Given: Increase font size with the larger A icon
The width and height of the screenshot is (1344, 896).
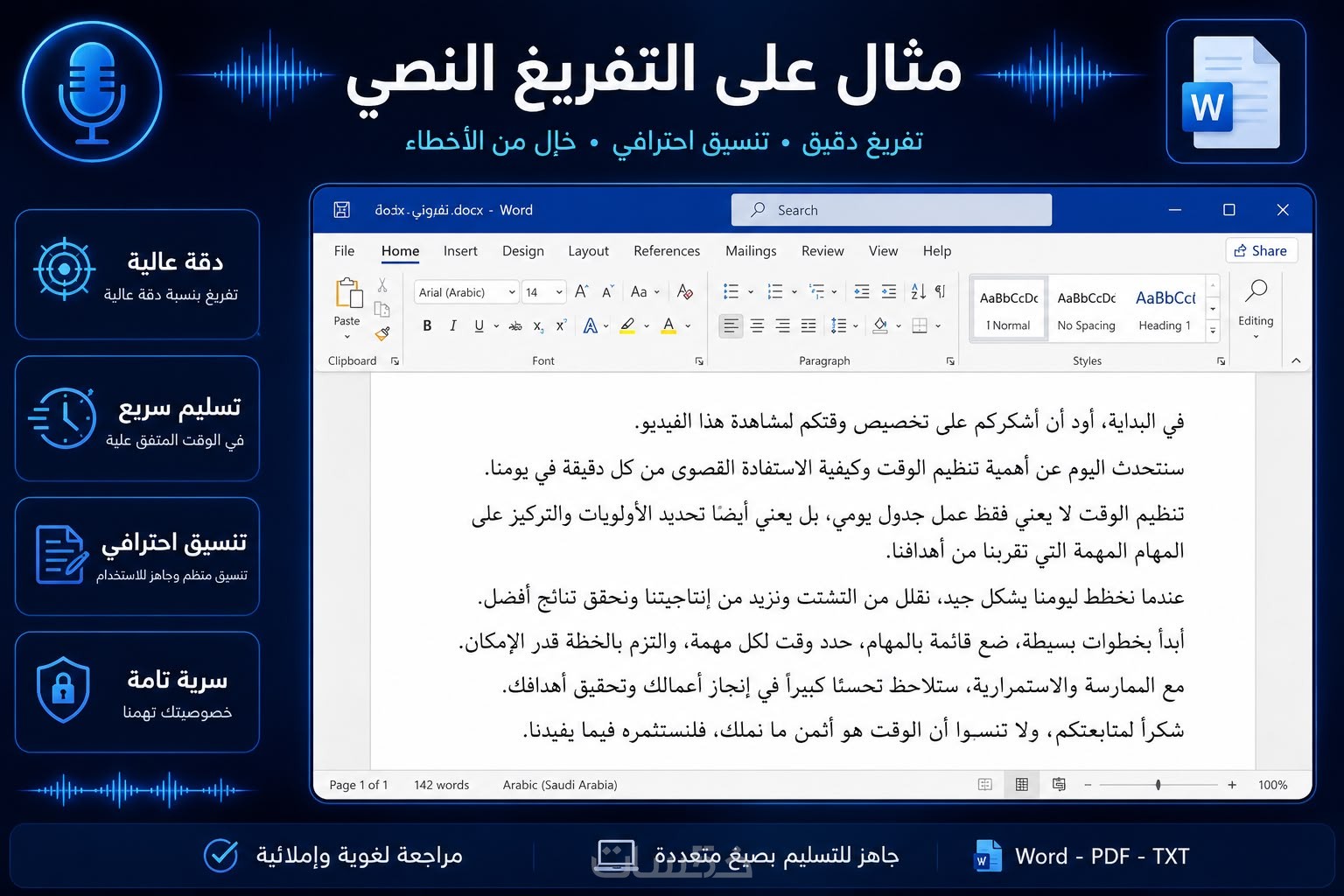Looking at the screenshot, I should click(x=582, y=291).
